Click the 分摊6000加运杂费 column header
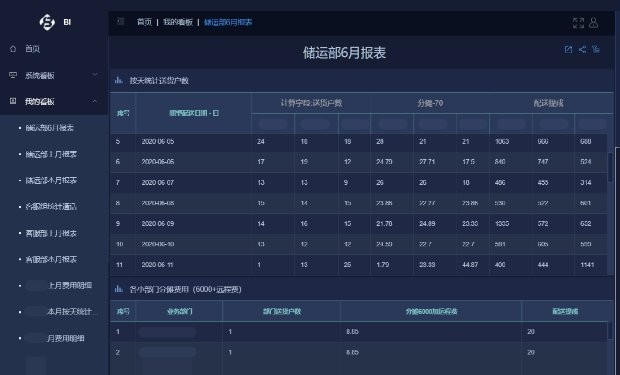This screenshot has height=375, width=620. click(x=431, y=311)
